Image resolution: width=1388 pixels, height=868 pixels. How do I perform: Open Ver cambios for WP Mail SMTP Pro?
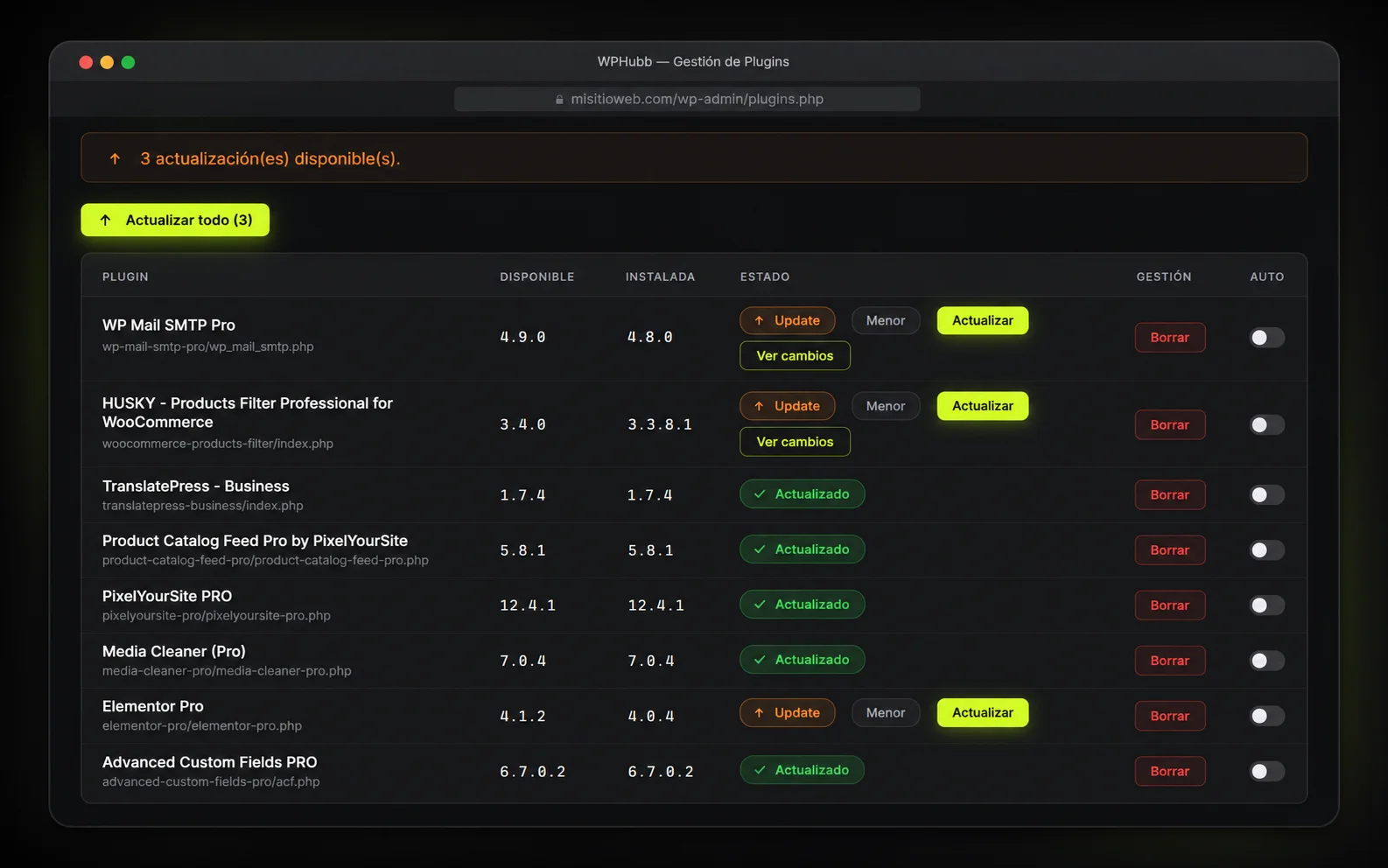[795, 355]
